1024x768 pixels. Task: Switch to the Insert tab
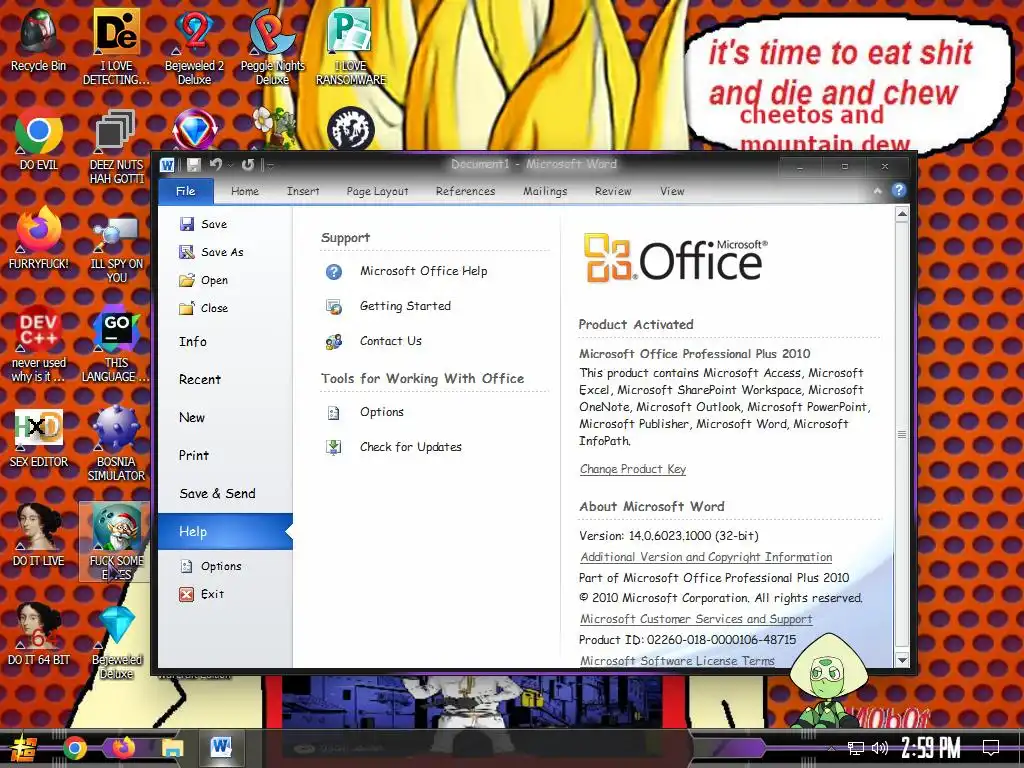303,191
